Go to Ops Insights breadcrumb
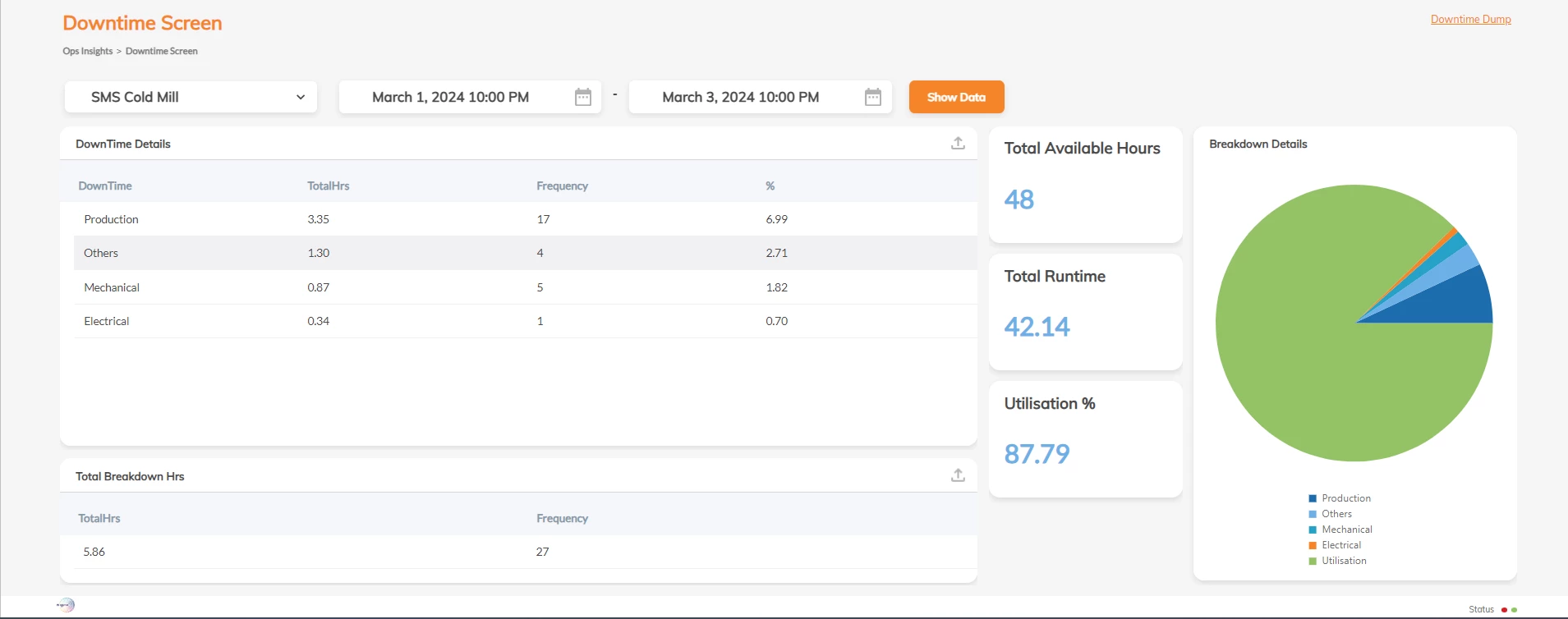This screenshot has height=619, width=1568. (87, 51)
